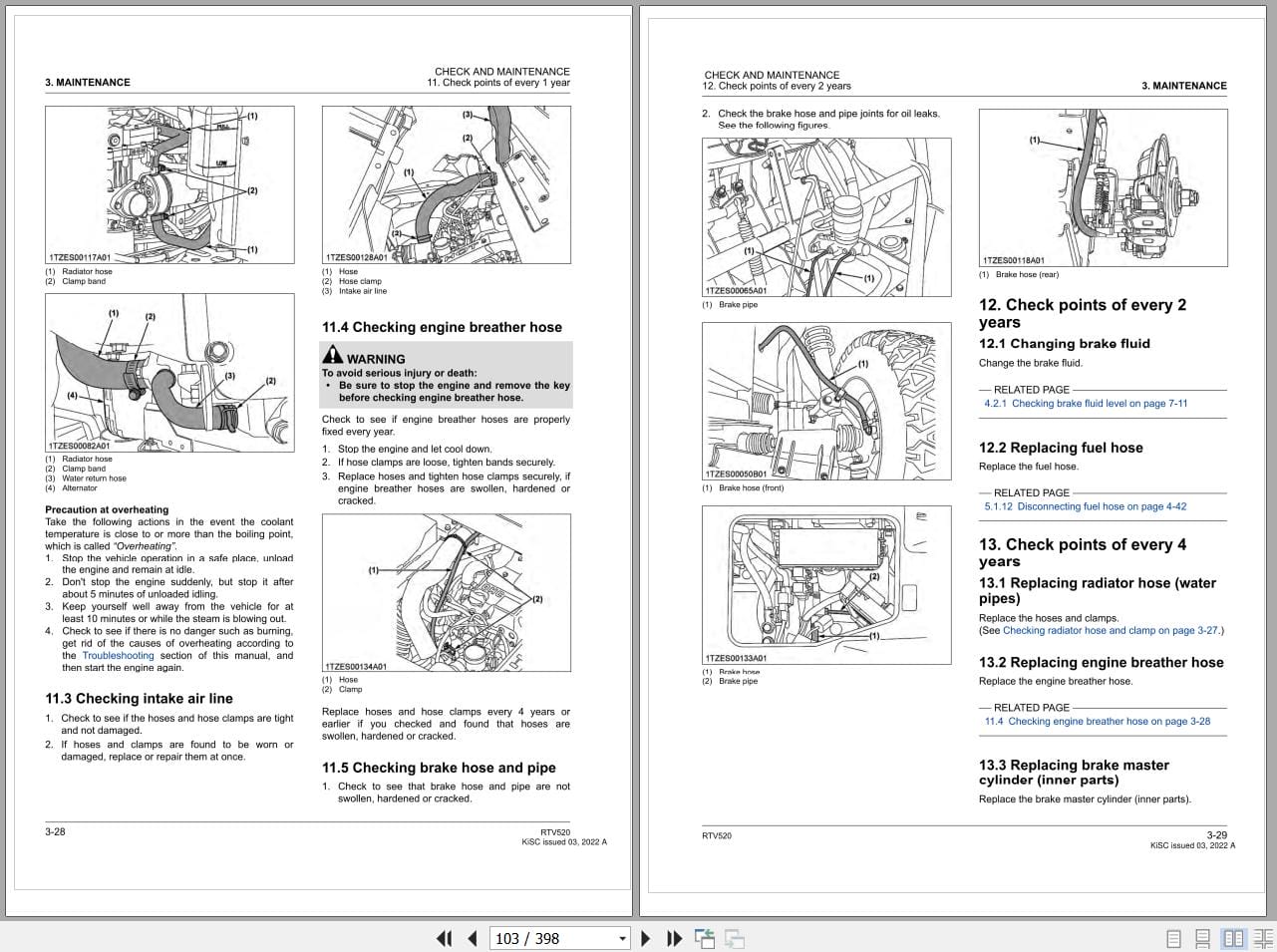Select the 3. MAINTENANCE header on left page
This screenshot has width=1277, height=952.
(88, 82)
